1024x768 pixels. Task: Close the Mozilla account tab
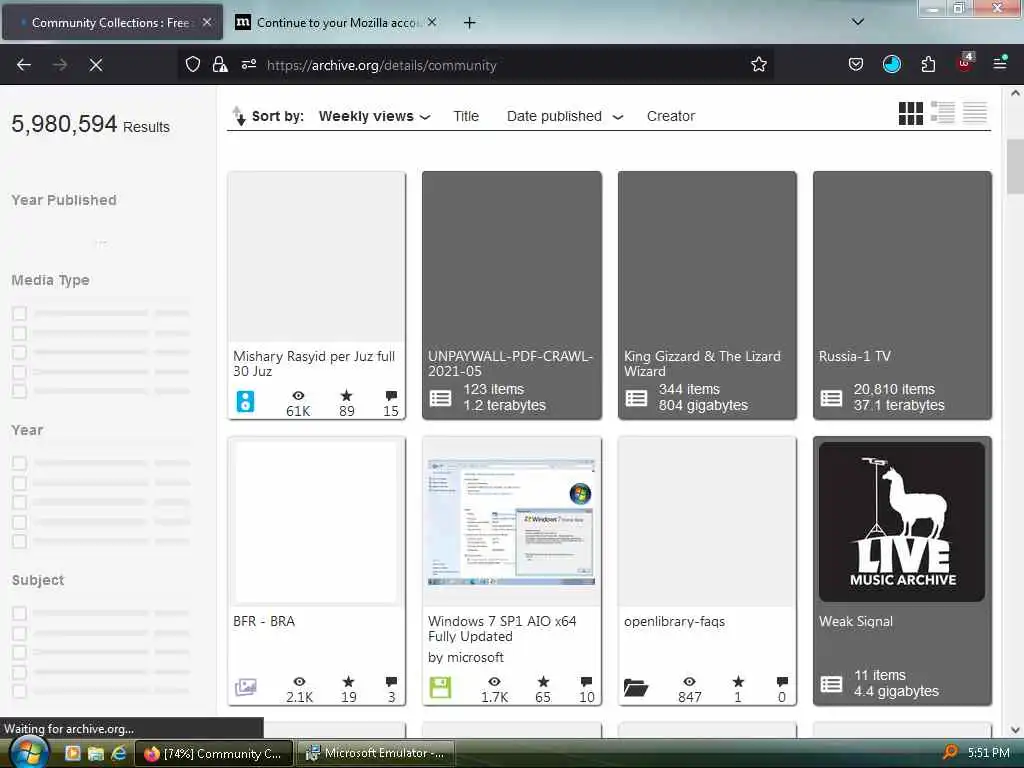[432, 22]
